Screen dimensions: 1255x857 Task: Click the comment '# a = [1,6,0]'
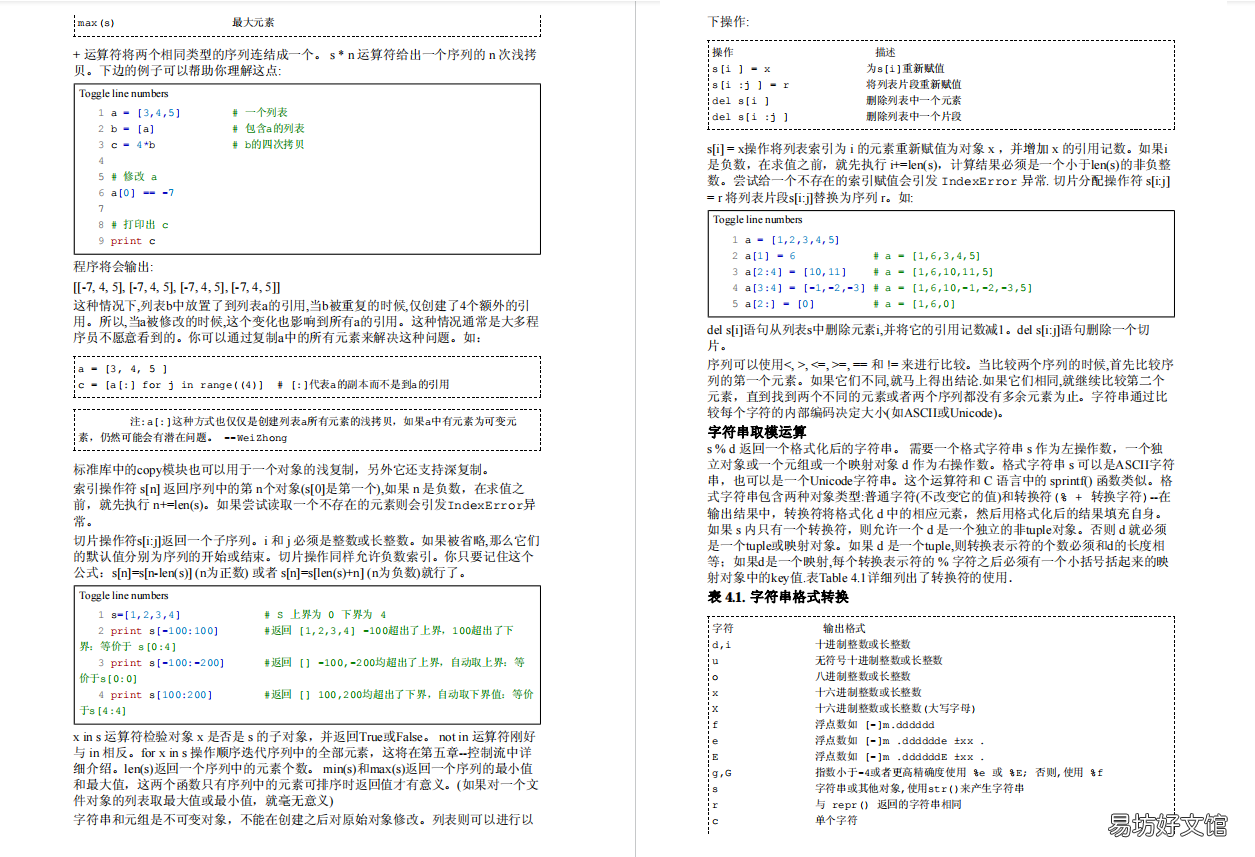pyautogui.click(x=915, y=304)
